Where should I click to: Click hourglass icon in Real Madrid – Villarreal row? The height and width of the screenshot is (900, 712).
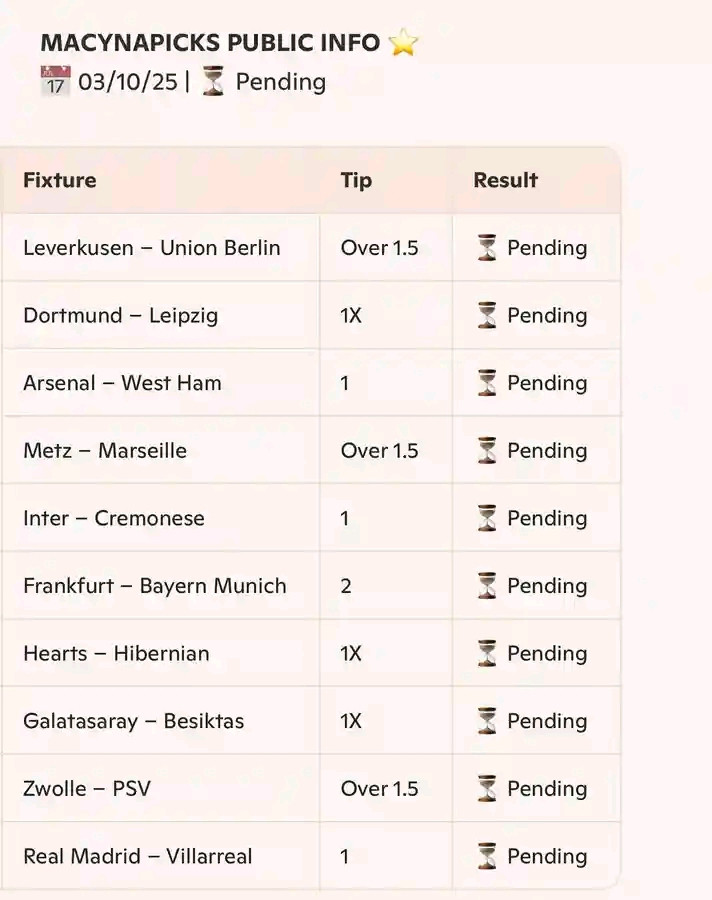[x=487, y=856]
